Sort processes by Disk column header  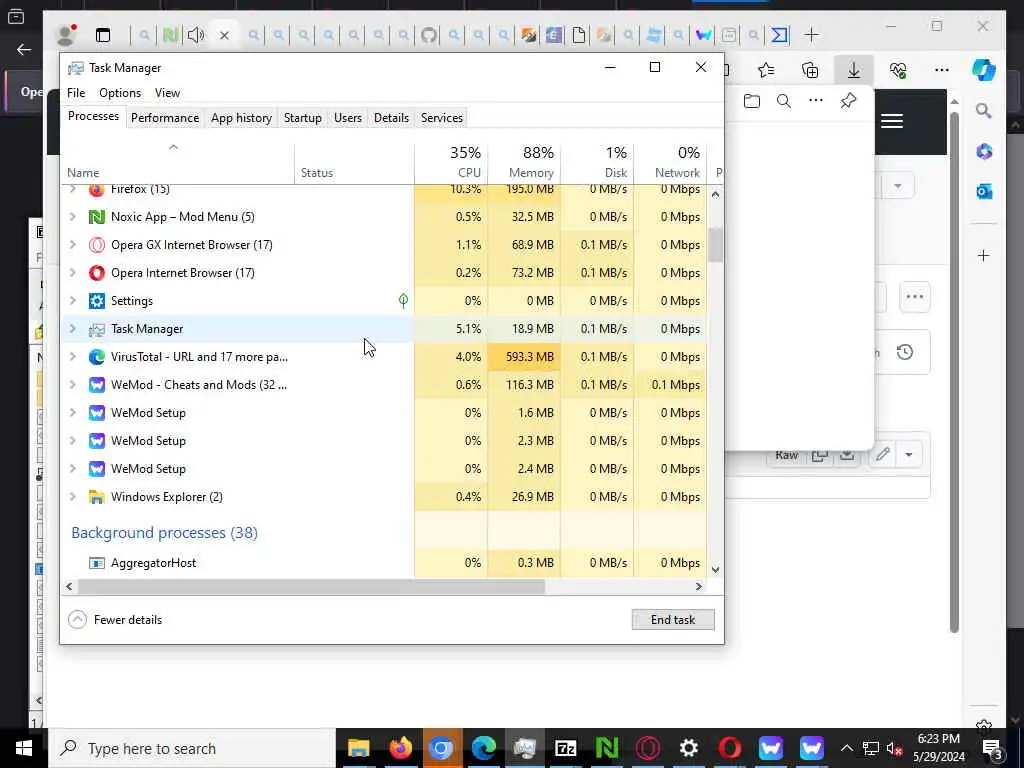(x=598, y=163)
